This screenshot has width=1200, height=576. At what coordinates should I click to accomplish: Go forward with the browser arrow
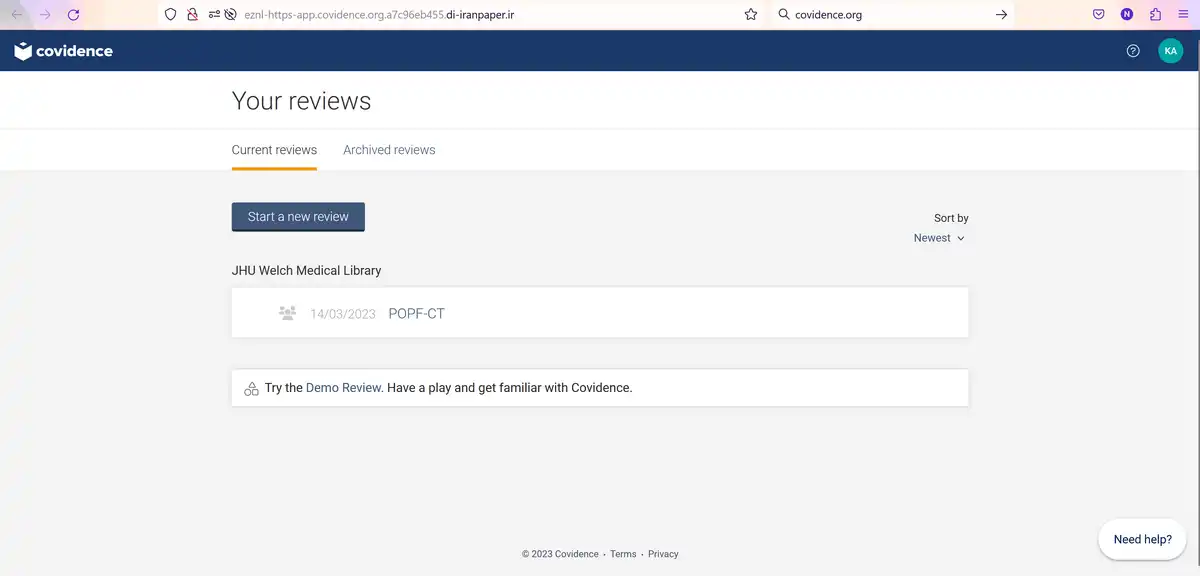[x=45, y=15]
